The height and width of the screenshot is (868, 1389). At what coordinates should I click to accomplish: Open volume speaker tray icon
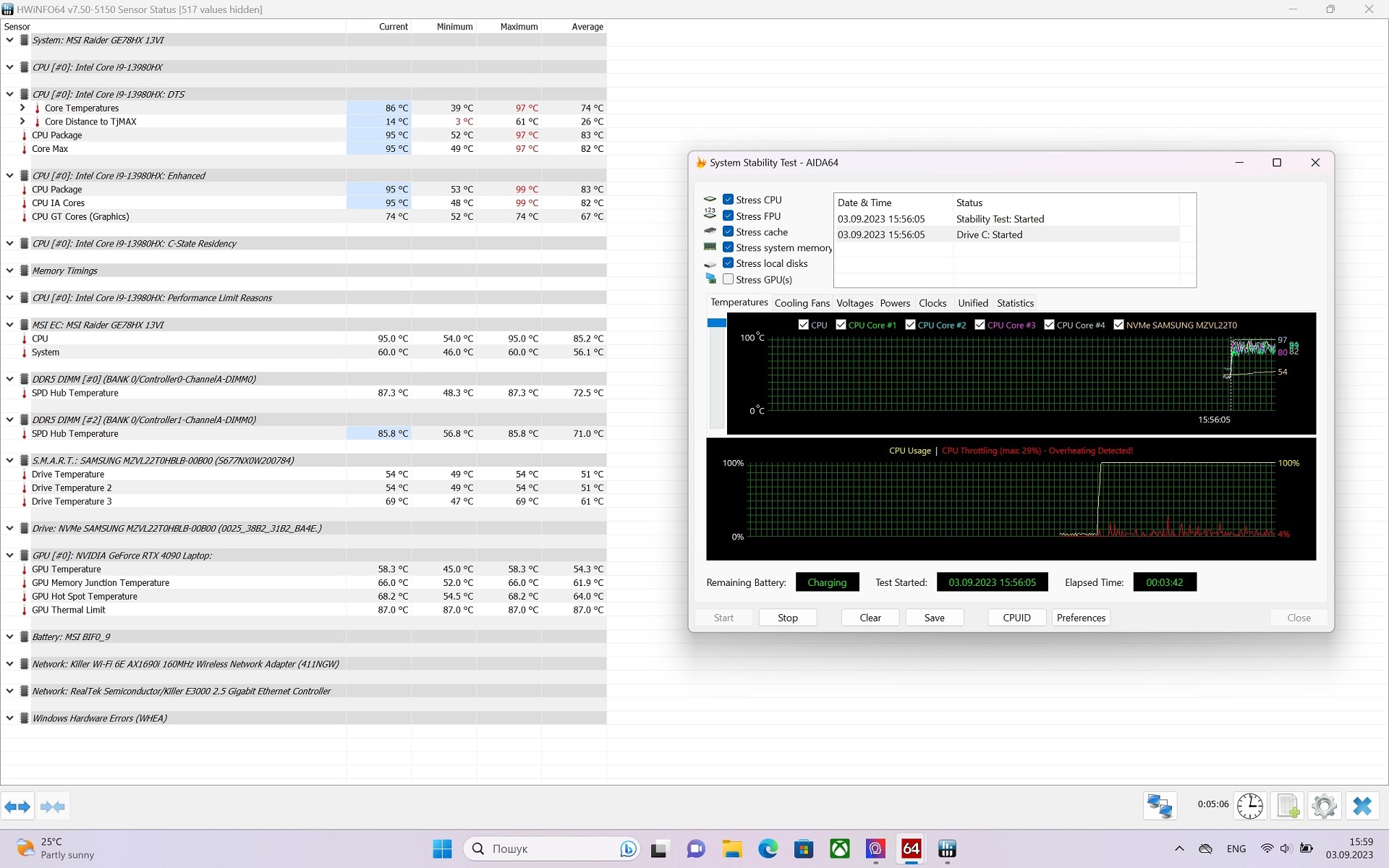[x=1286, y=848]
